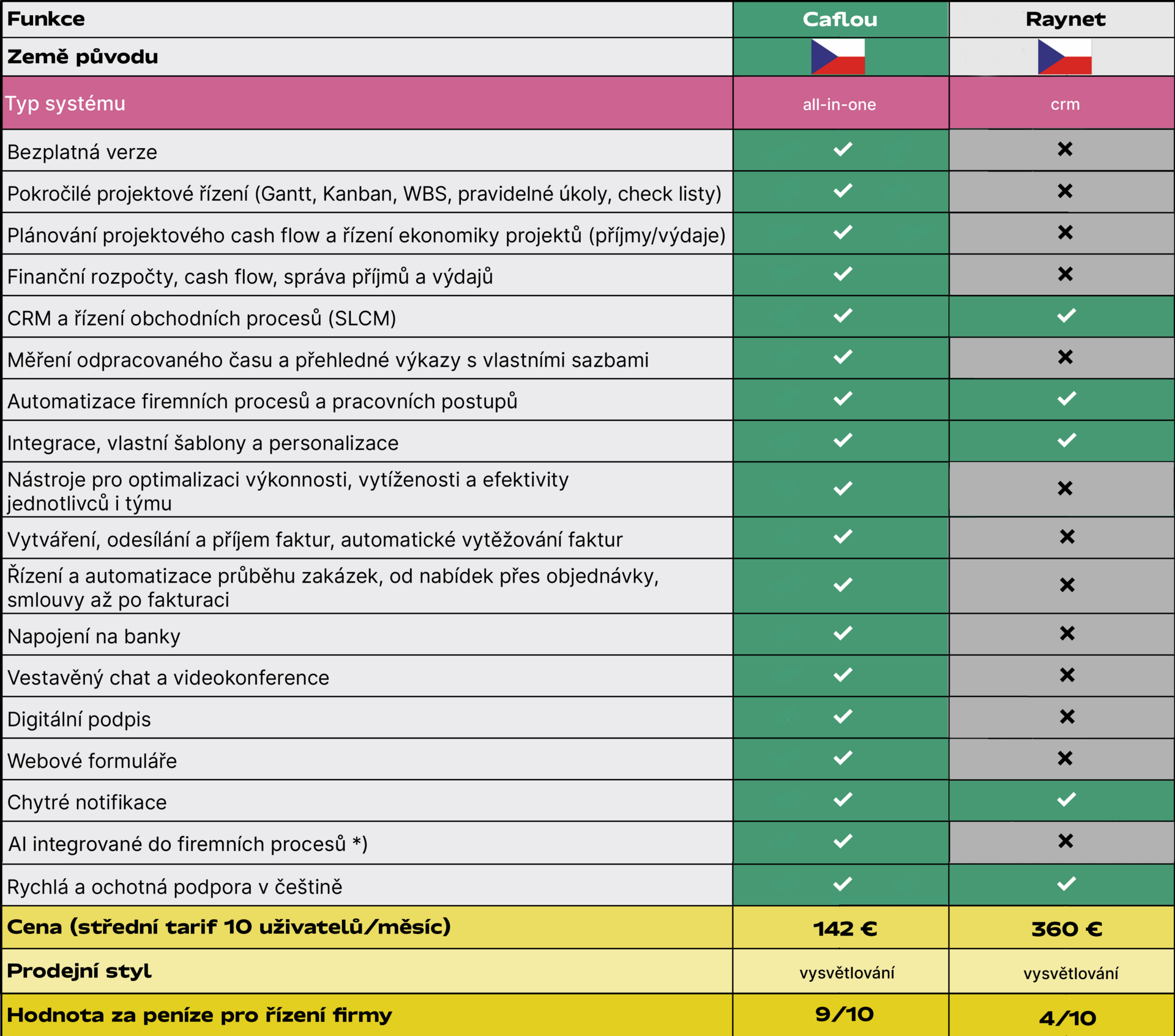Click Caflou's checkmark for Digitální podpis
This screenshot has height=1036, width=1175.
pos(843,717)
